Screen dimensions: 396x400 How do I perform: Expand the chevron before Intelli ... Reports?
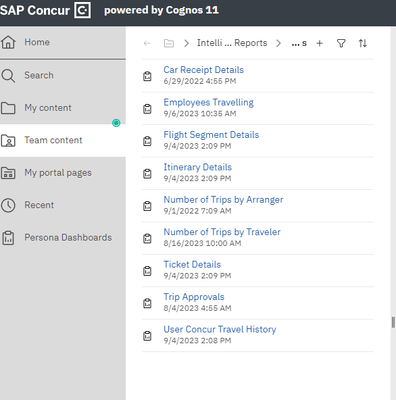(186, 43)
